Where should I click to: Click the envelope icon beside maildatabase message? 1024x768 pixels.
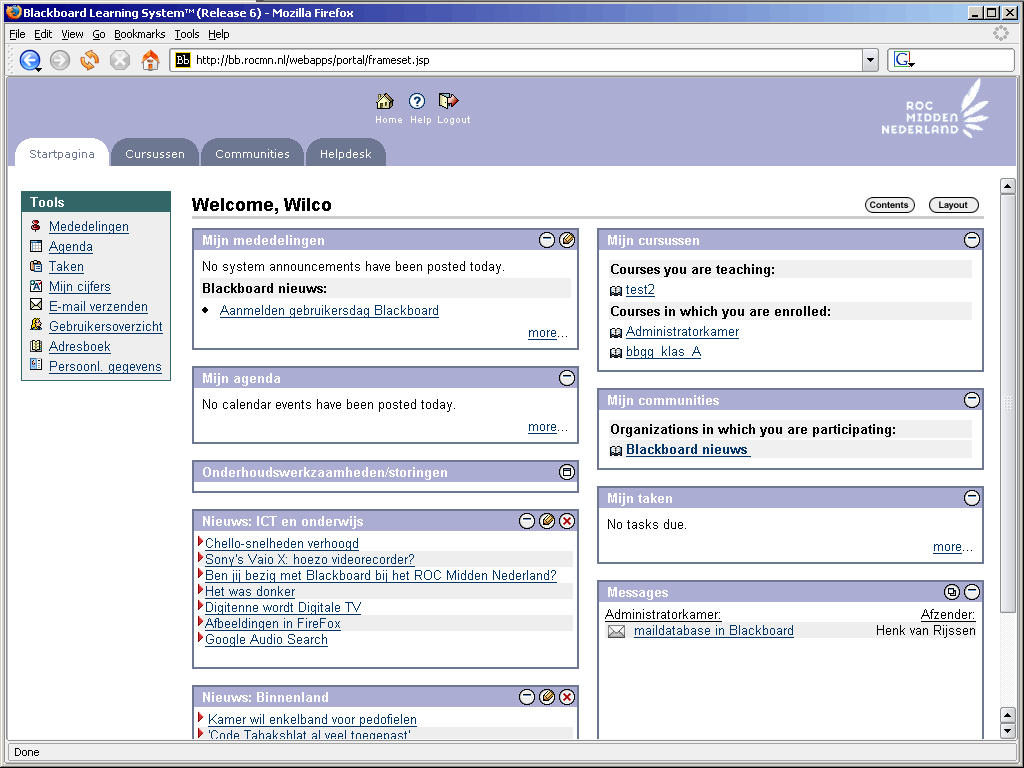pyautogui.click(x=616, y=632)
